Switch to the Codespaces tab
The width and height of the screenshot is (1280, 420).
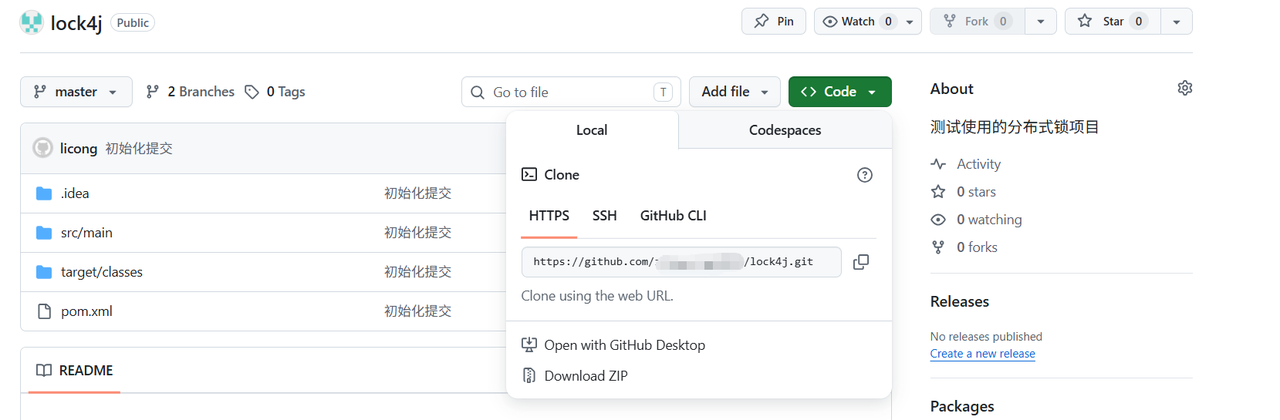point(785,130)
